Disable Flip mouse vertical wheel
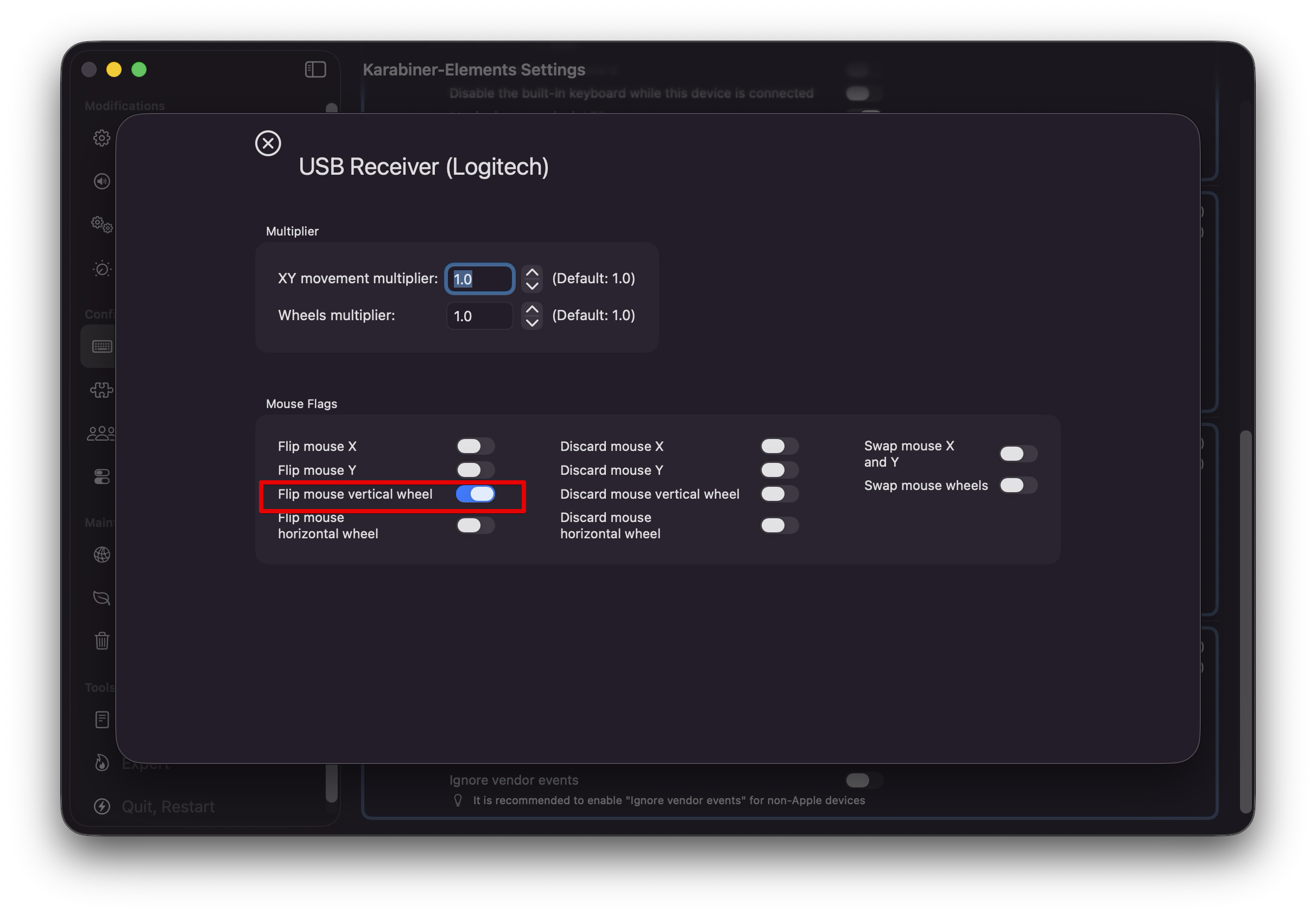This screenshot has height=916, width=1316. point(475,494)
